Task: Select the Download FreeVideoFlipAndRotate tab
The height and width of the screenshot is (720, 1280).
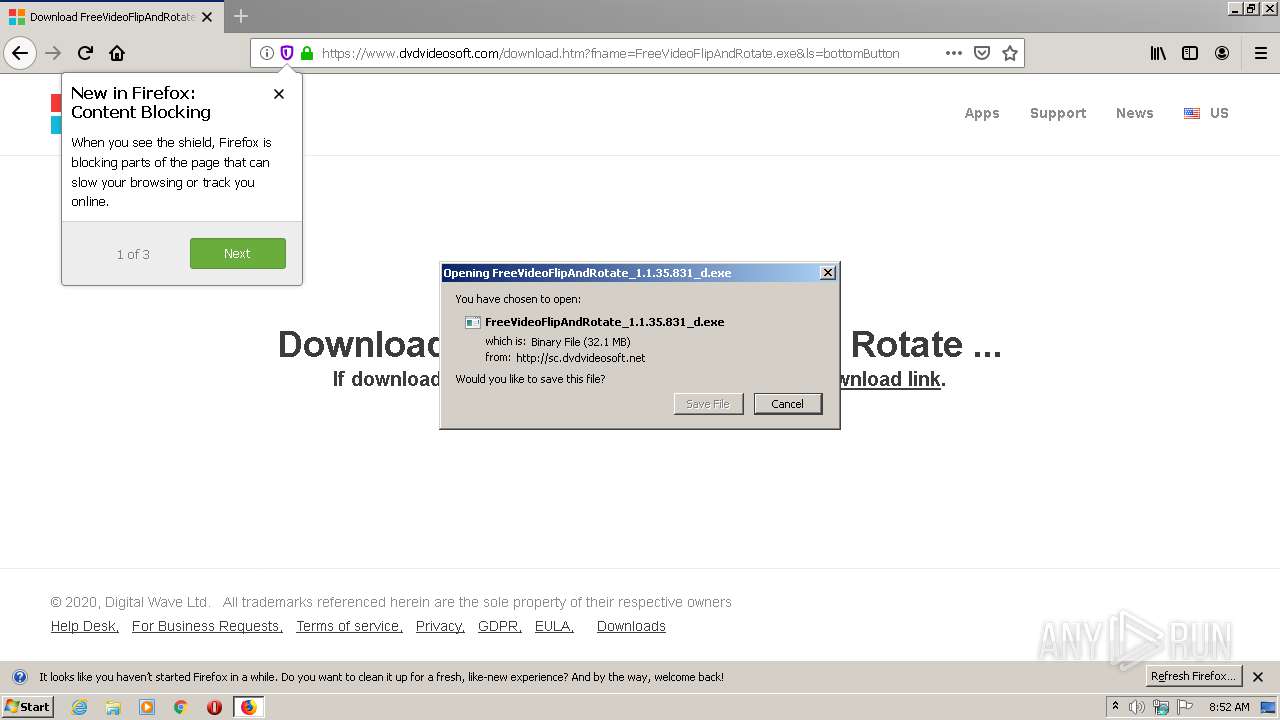Action: pos(110,17)
